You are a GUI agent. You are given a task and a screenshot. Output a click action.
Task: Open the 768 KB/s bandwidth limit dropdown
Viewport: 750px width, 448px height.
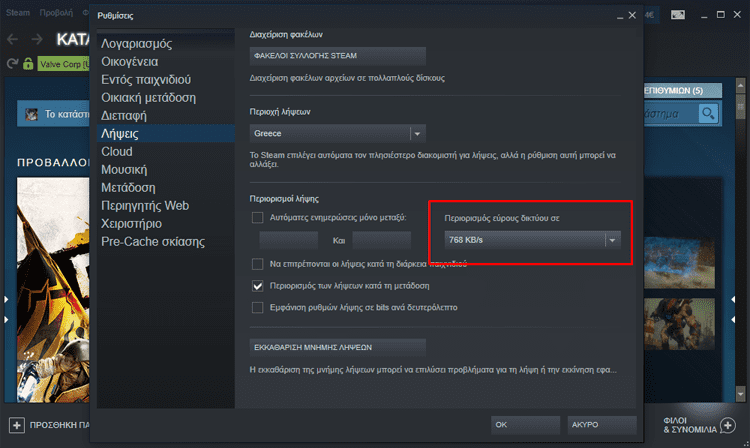(532, 240)
